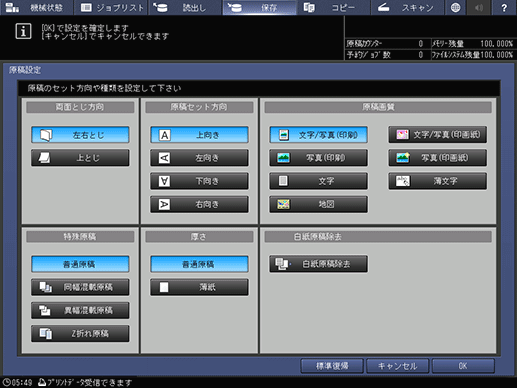Select 上とじ top binding

pos(80,158)
